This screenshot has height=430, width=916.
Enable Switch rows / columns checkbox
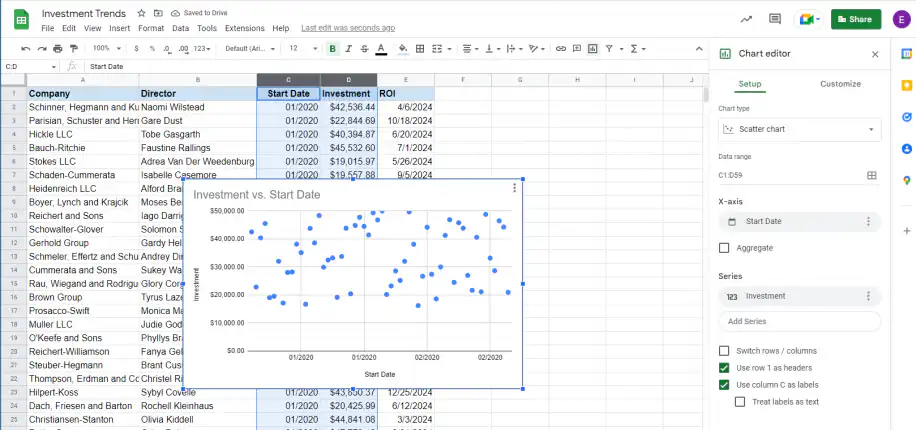(724, 351)
